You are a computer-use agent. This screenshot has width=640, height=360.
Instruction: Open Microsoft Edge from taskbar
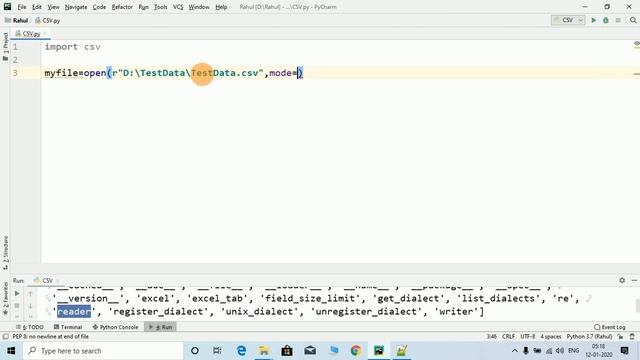[x=241, y=351]
